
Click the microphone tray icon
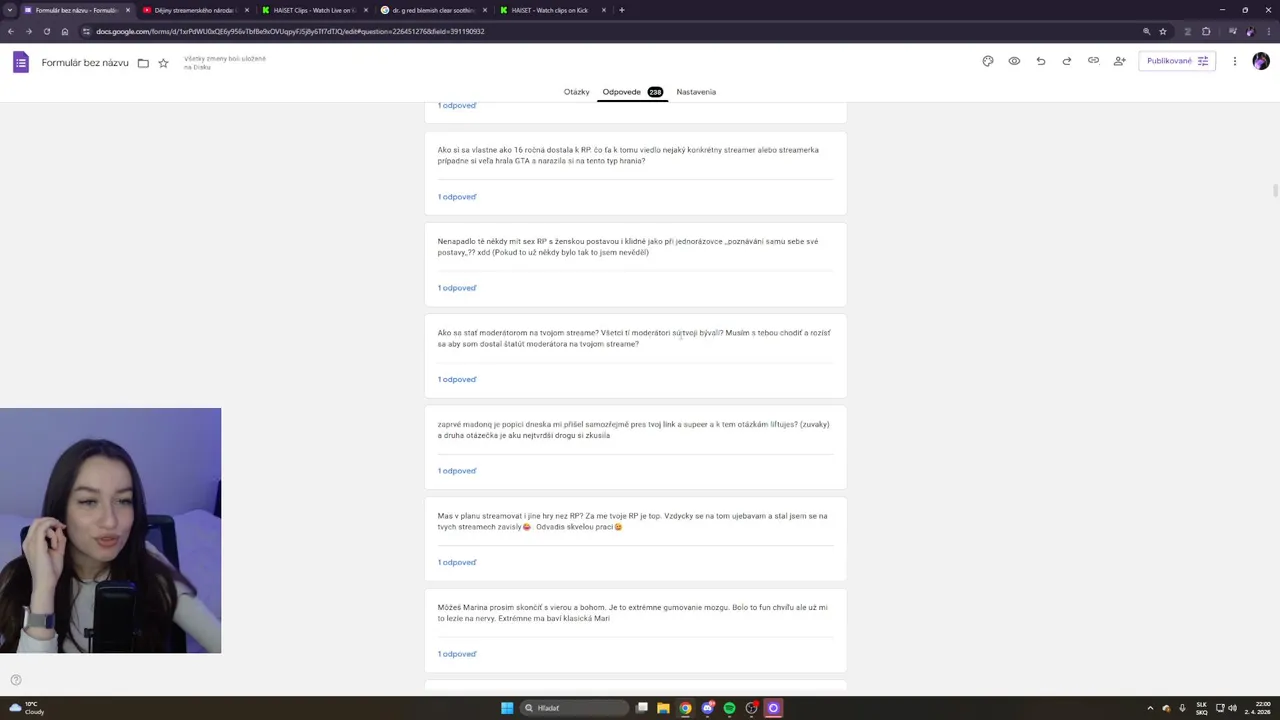tap(1182, 708)
